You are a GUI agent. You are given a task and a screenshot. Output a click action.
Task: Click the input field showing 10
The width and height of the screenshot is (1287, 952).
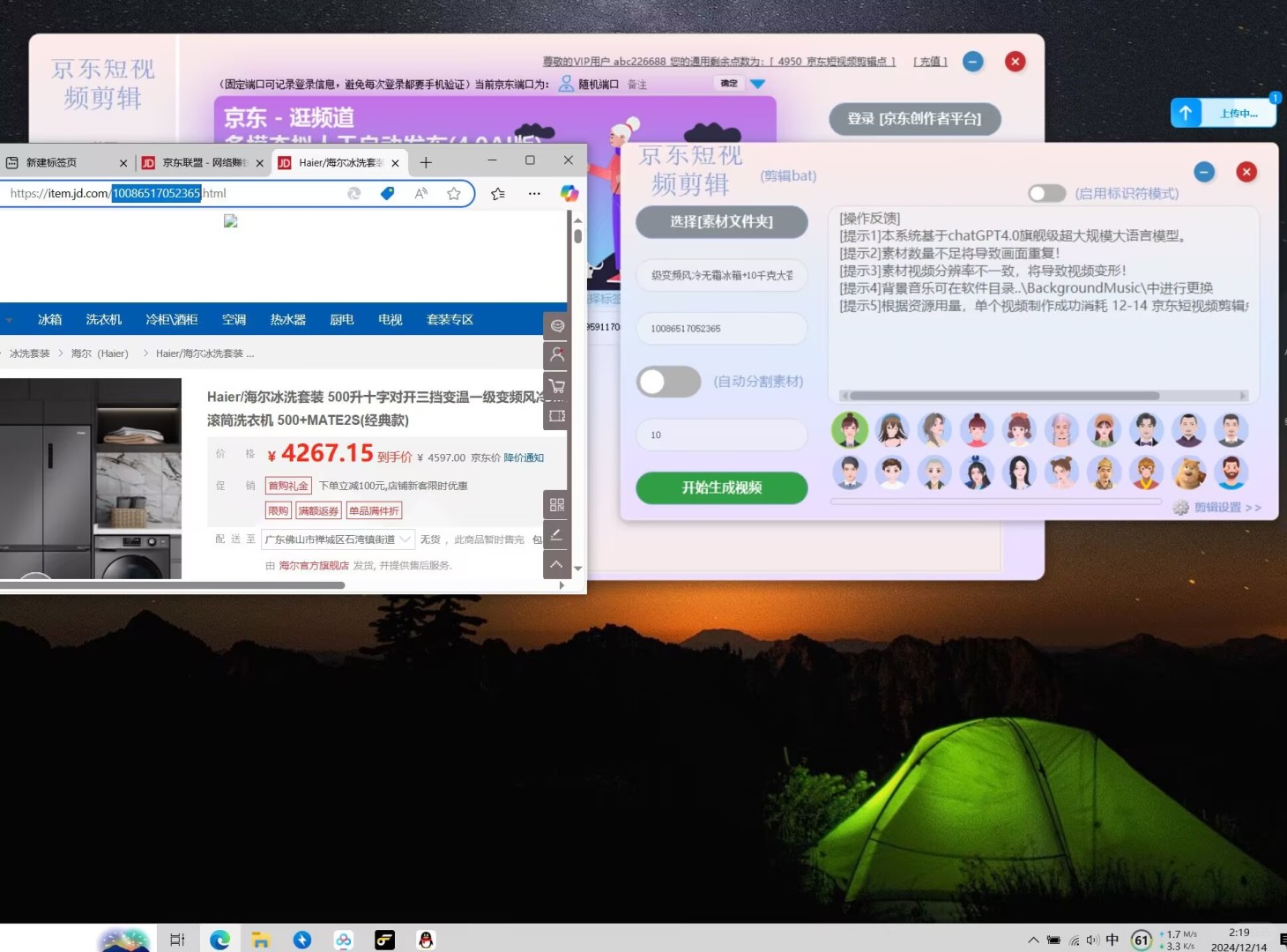[721, 435]
